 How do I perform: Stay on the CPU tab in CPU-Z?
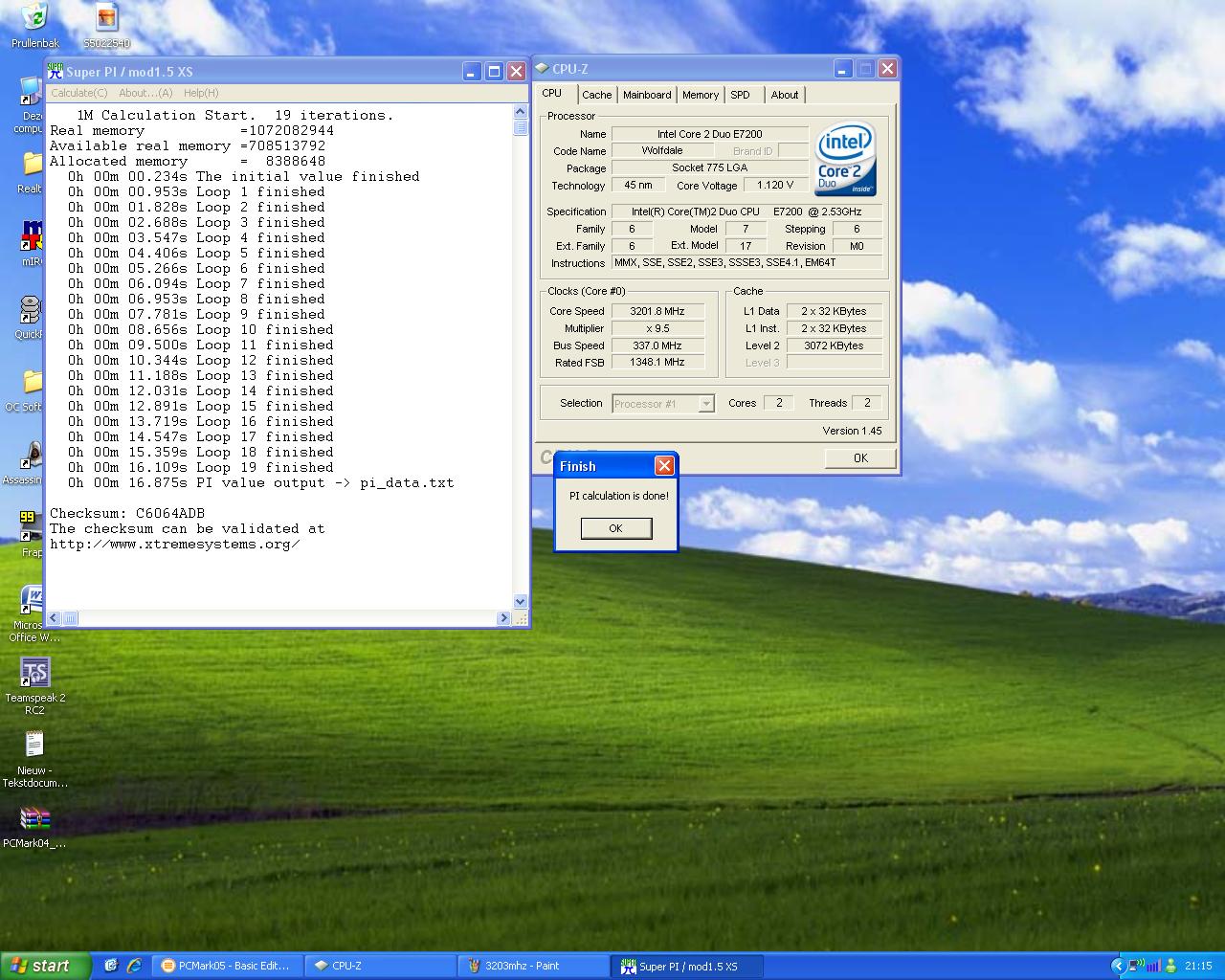pos(552,94)
